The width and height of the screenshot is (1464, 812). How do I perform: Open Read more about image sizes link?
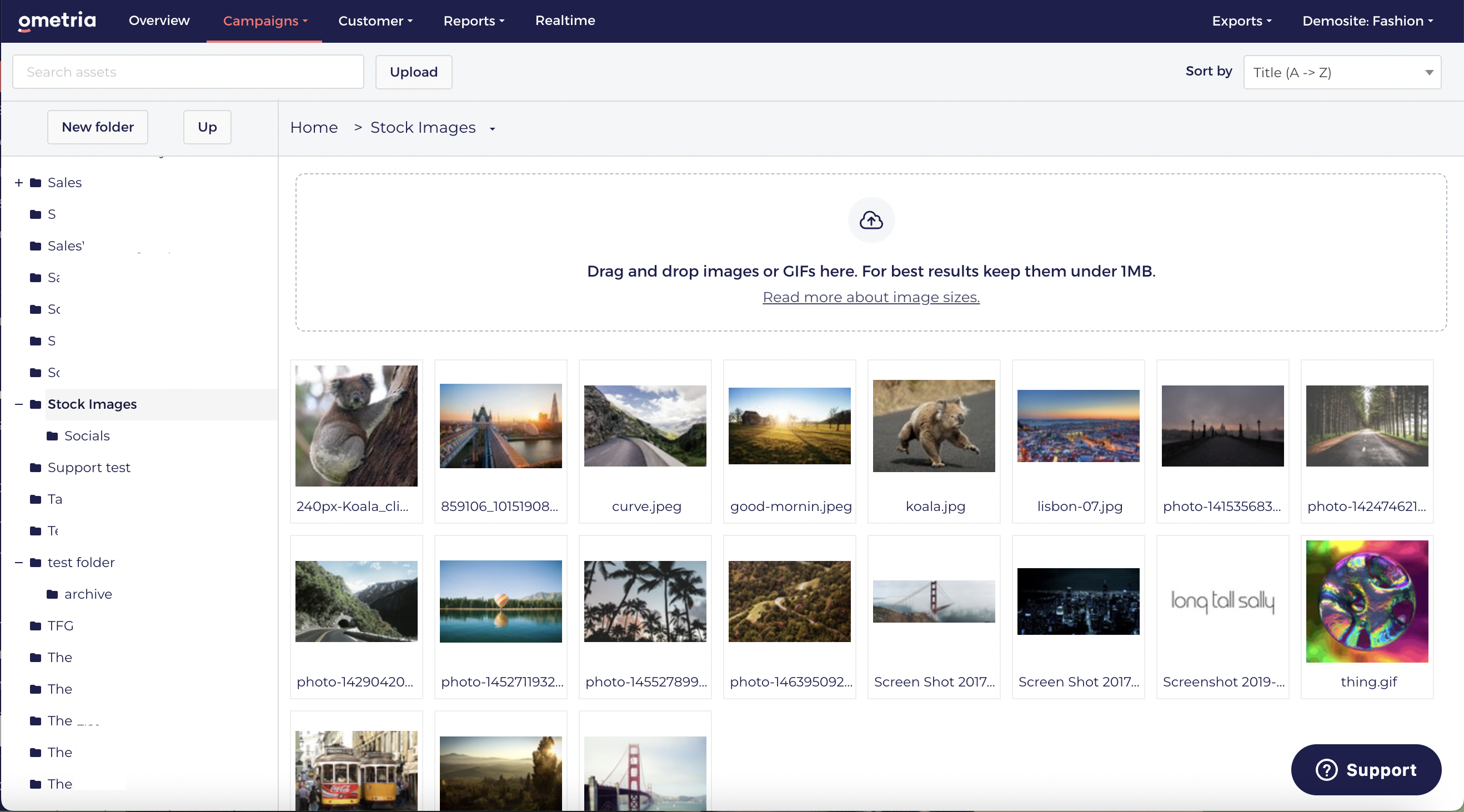[871, 297]
